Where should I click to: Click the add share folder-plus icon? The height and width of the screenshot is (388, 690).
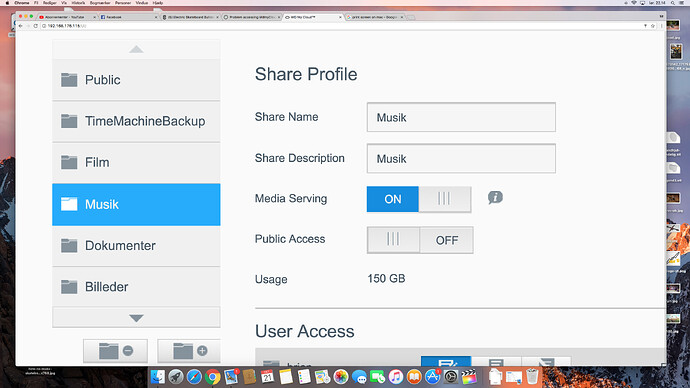tap(189, 351)
